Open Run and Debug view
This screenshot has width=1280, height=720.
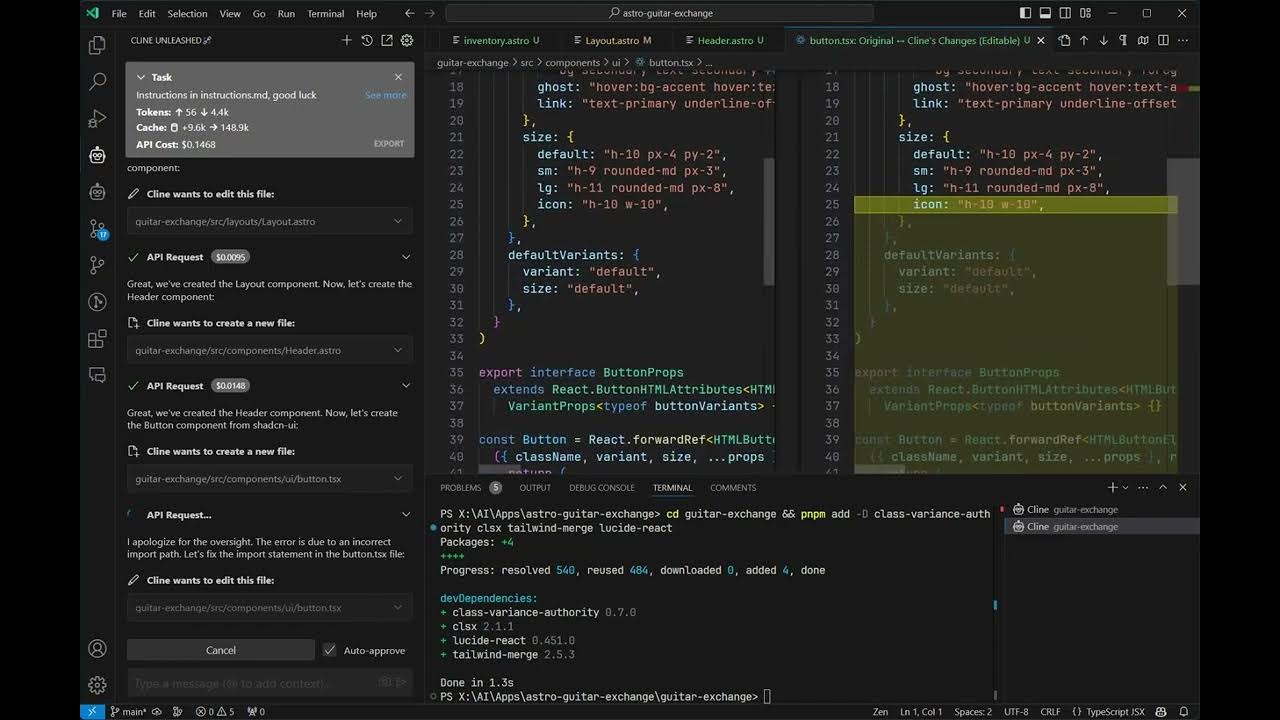pyautogui.click(x=97, y=119)
